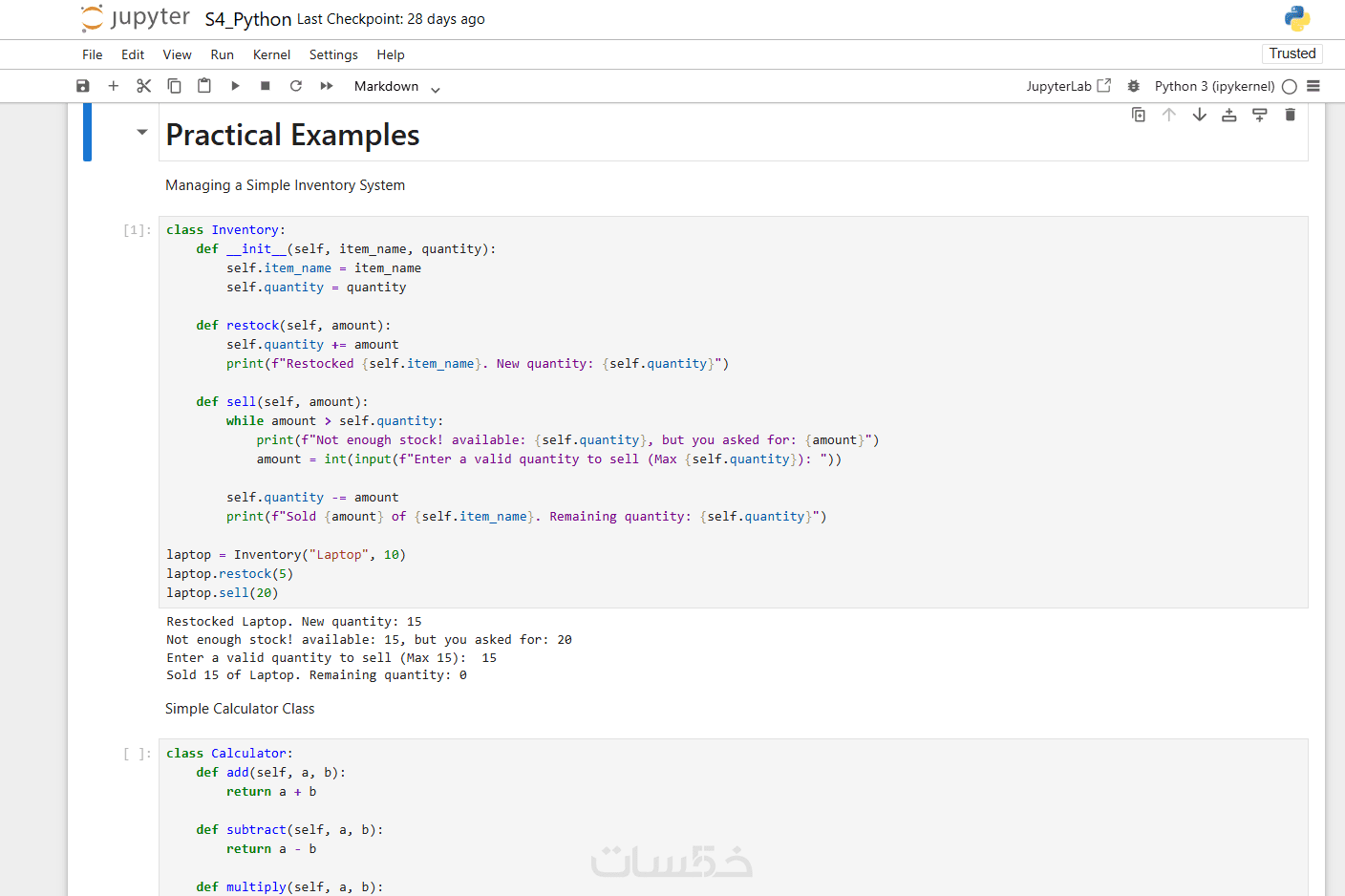Insert a new cell with the plus icon
The height and width of the screenshot is (896, 1345).
[x=114, y=86]
